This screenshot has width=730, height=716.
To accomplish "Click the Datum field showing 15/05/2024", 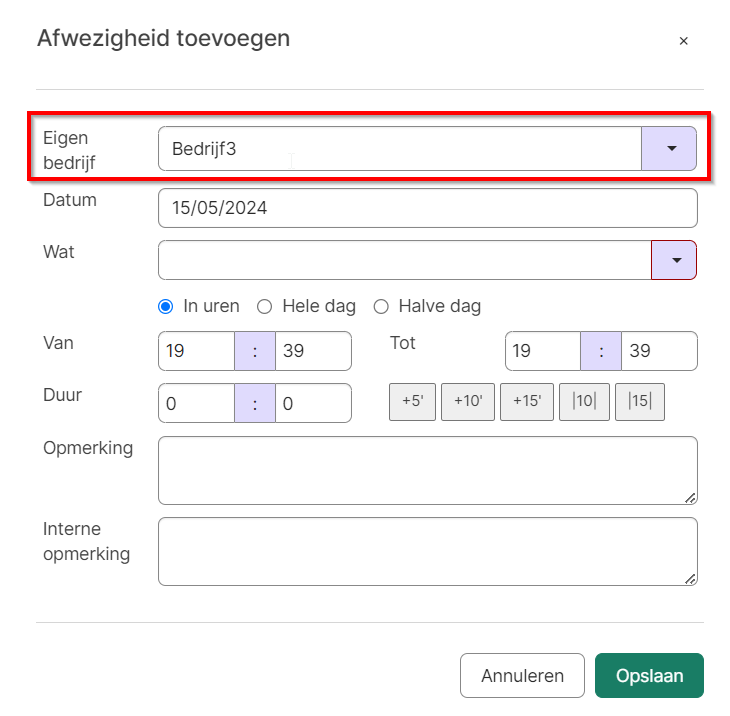I will [x=427, y=208].
